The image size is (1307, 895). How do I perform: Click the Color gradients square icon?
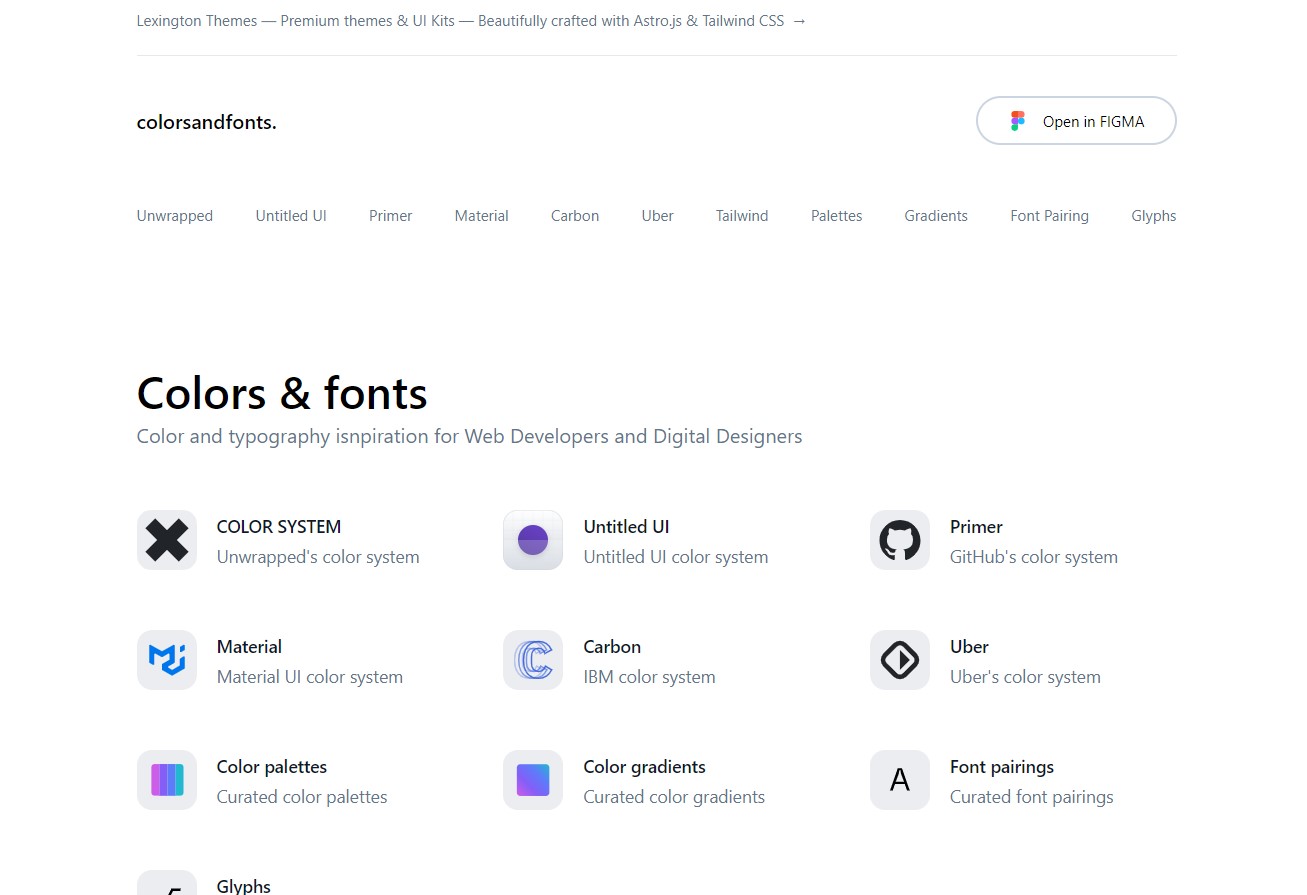click(x=533, y=780)
